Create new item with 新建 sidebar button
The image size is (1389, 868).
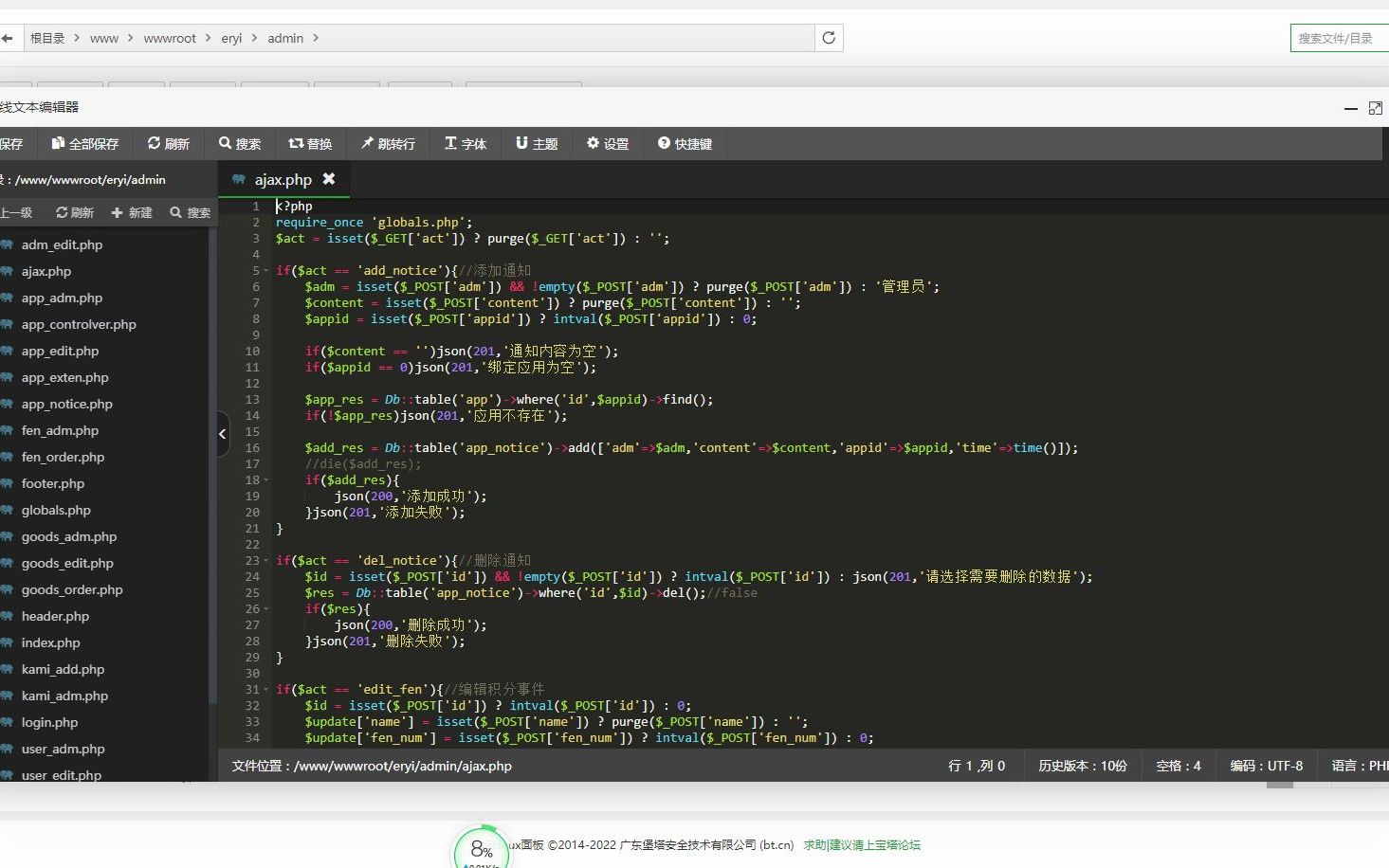[132, 212]
